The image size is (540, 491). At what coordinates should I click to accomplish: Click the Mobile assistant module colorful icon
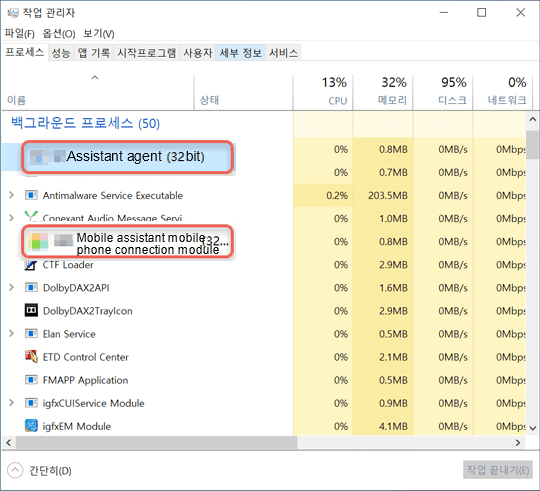[38, 241]
